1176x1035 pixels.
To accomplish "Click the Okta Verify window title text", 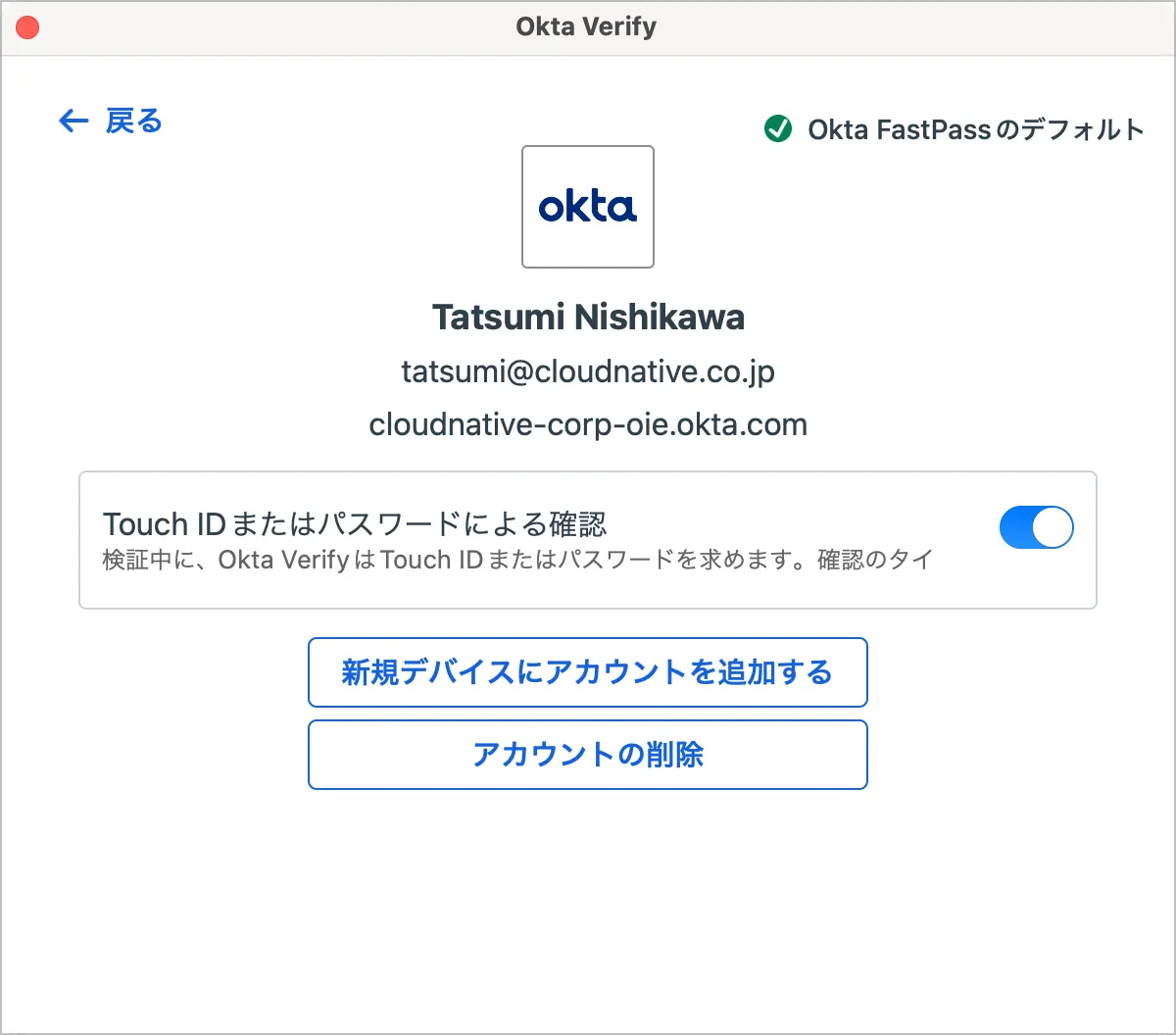I will pos(586,27).
